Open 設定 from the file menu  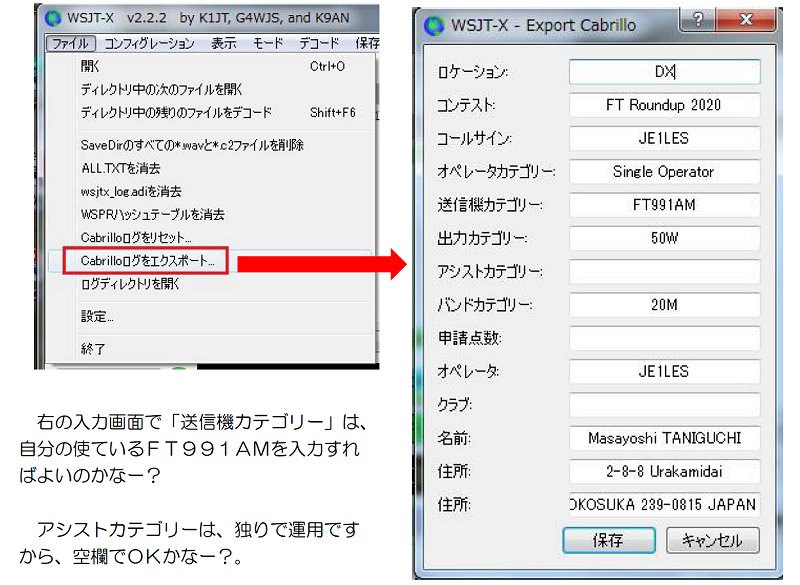211,317
